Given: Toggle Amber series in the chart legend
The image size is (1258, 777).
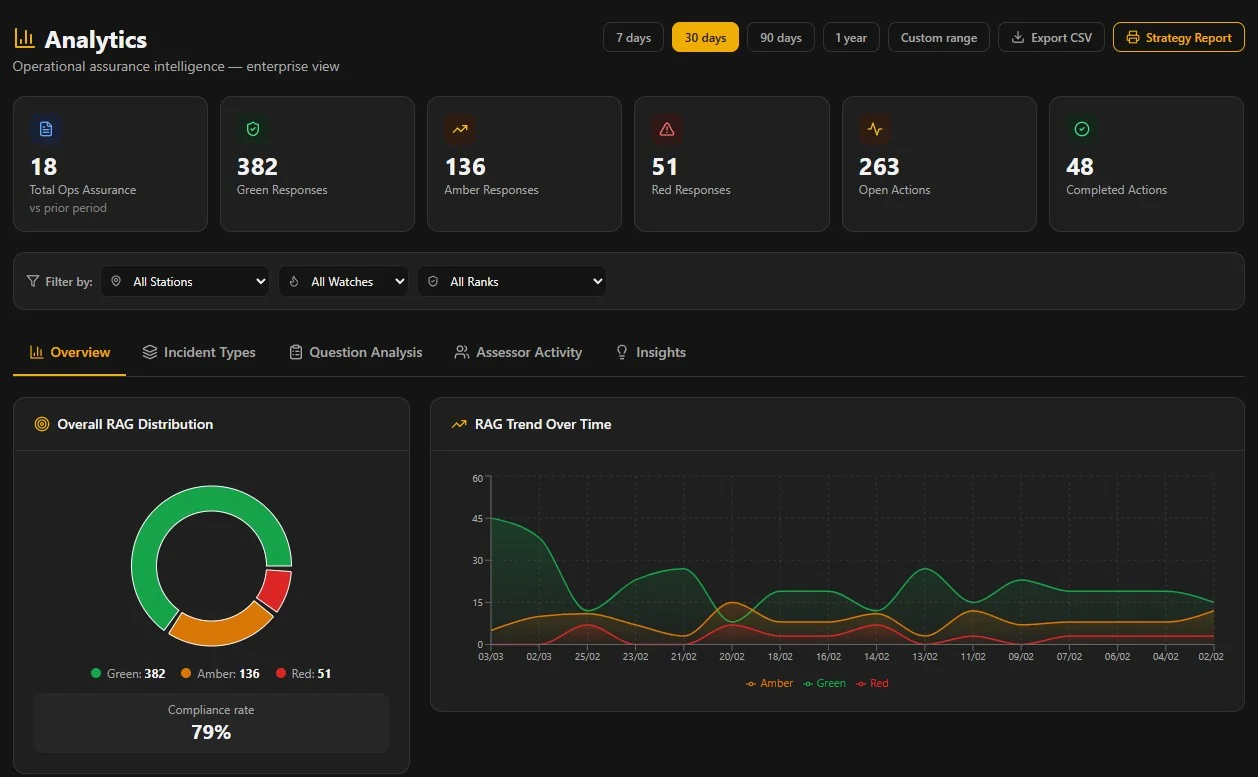Looking at the screenshot, I should tap(769, 684).
